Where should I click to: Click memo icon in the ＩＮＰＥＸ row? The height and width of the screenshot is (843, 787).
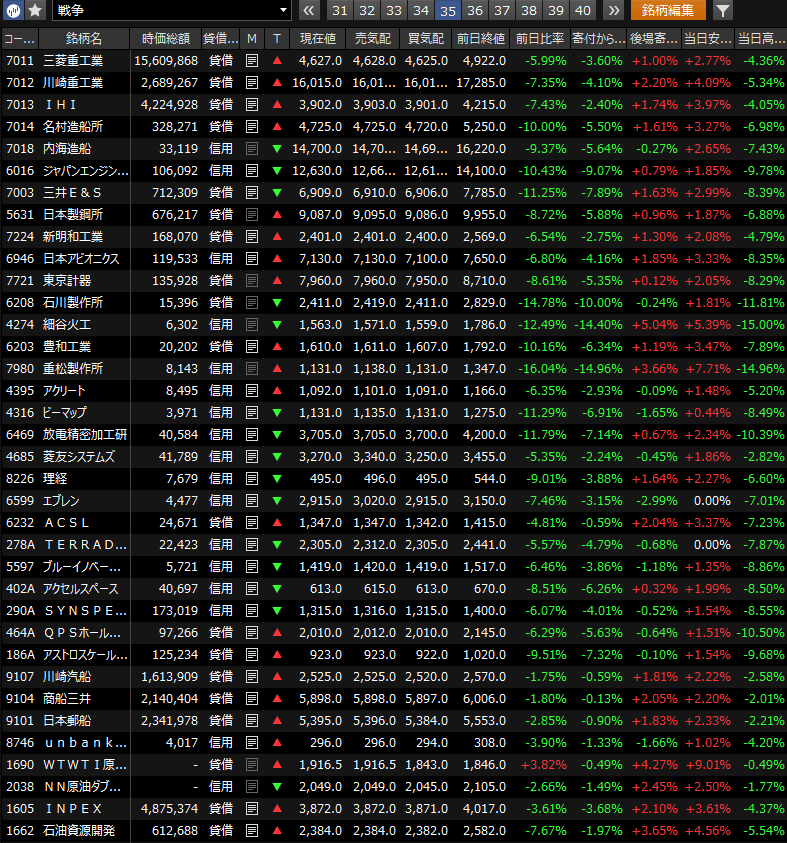pos(252,809)
